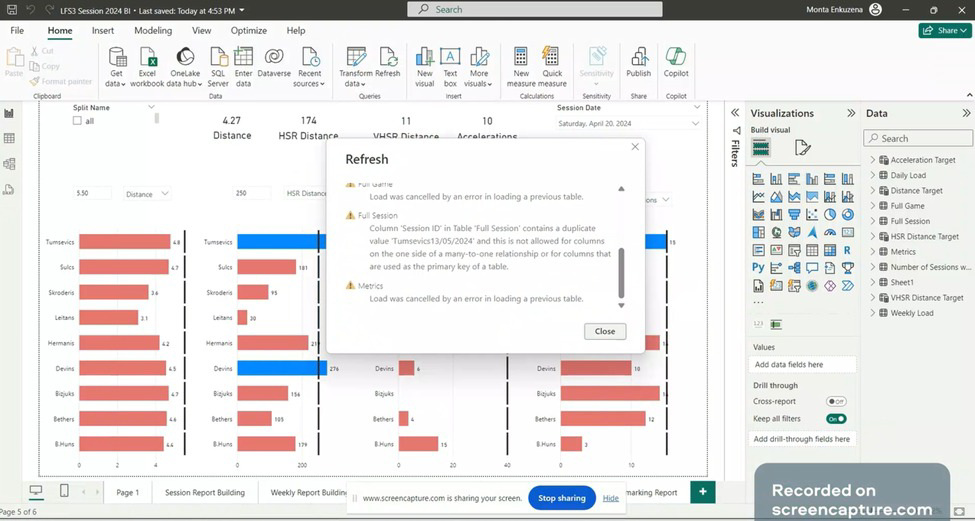
Task: Open the Page 1 tab
Action: tap(127, 492)
